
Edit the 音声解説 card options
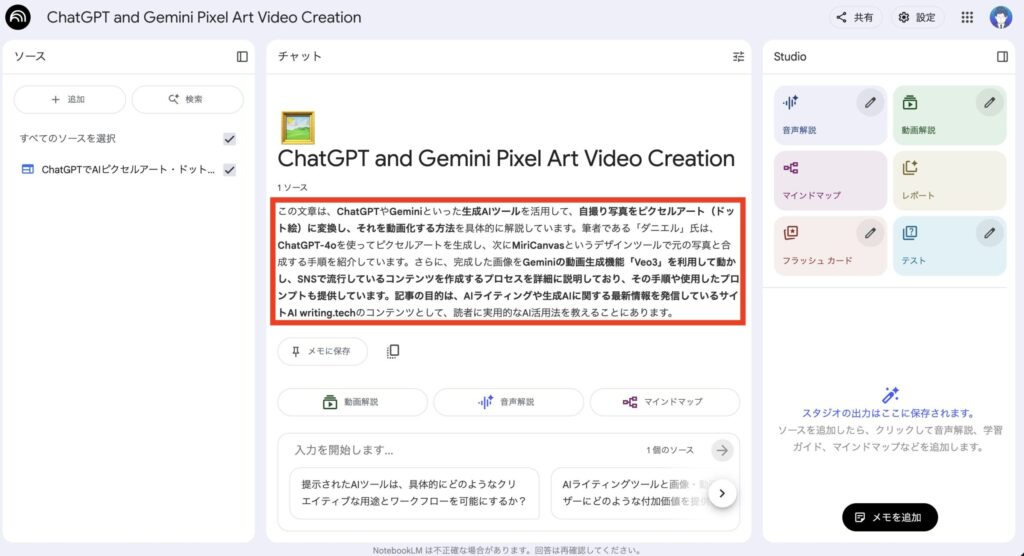(x=870, y=102)
